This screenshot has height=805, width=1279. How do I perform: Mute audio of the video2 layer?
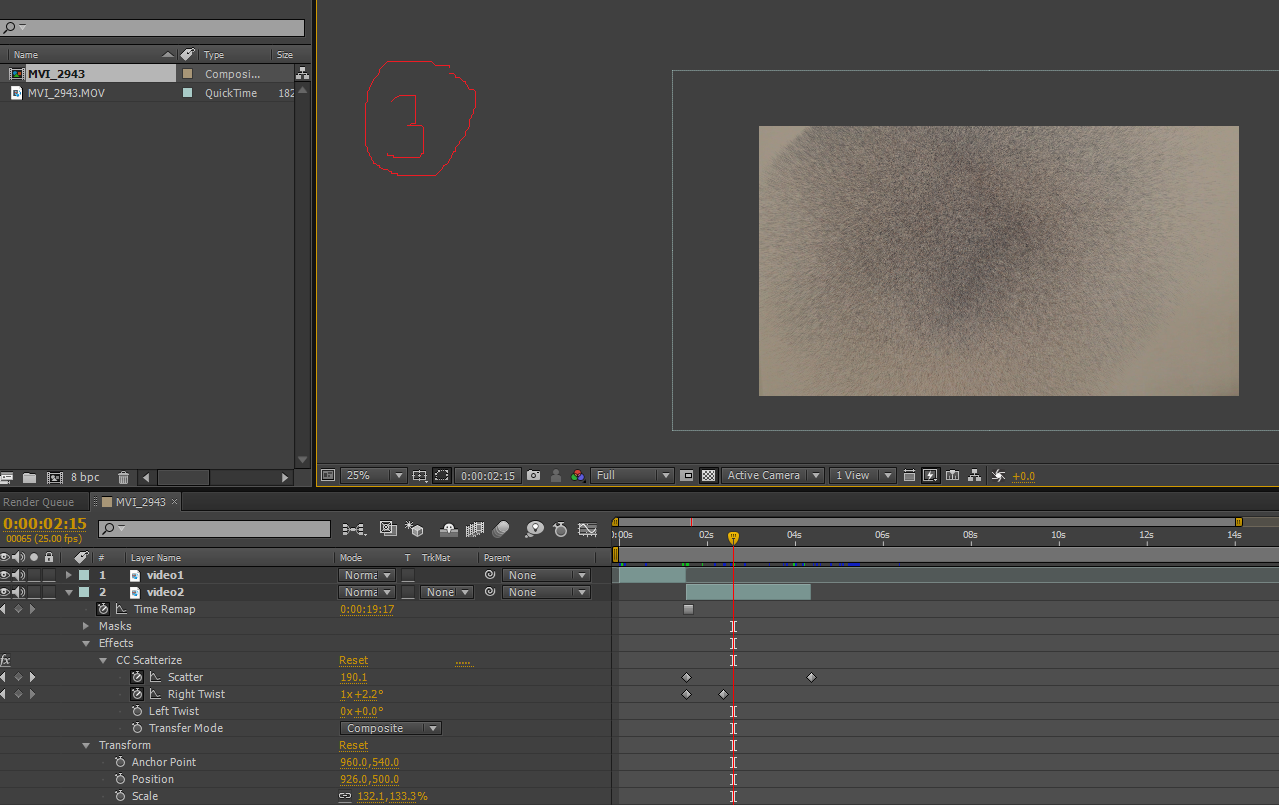(18, 592)
